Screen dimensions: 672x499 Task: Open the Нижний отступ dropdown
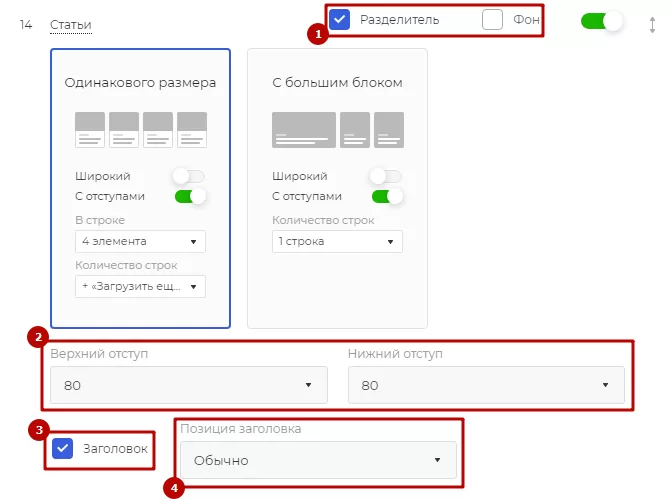point(486,385)
